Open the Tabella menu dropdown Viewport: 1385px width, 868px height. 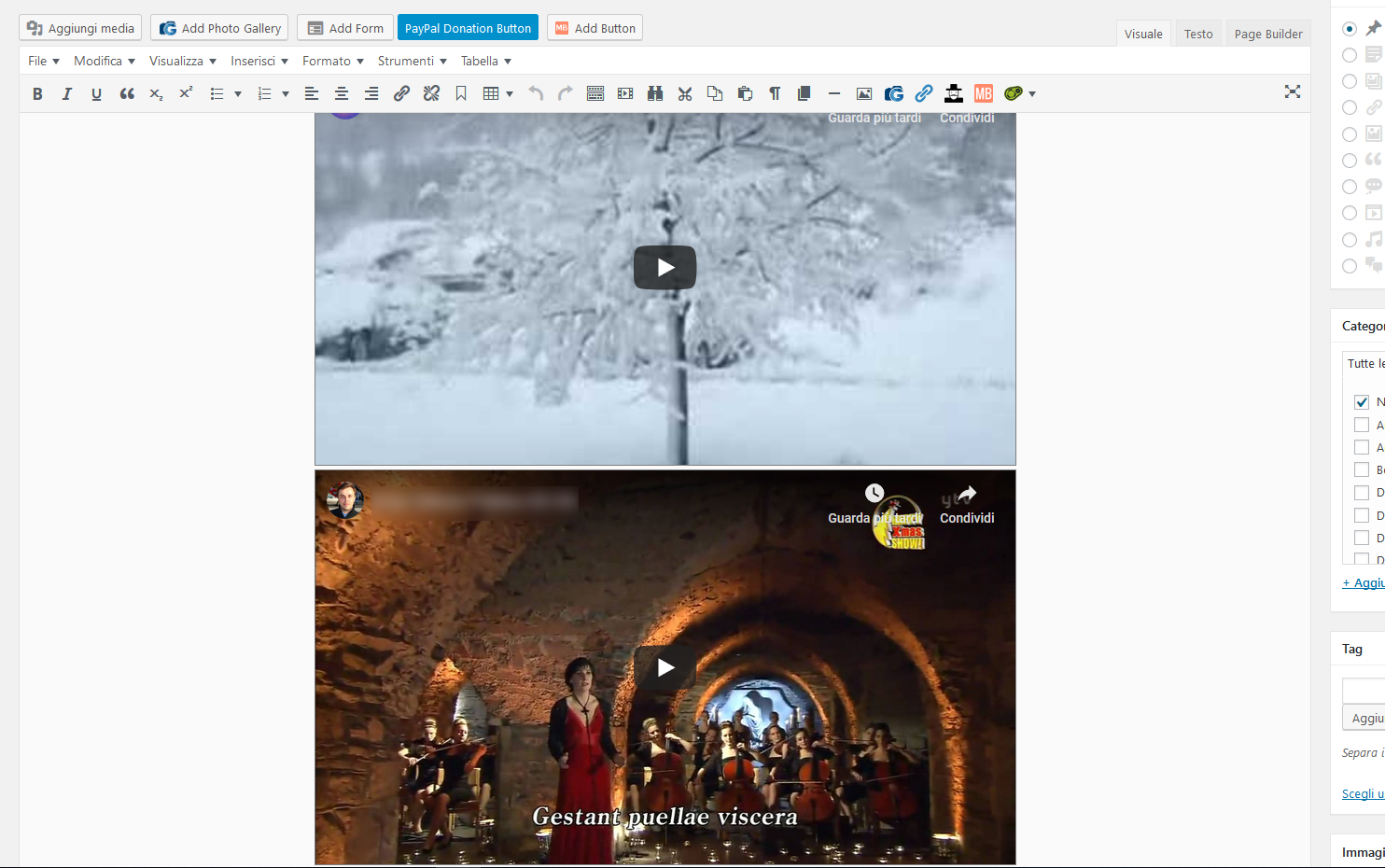486,61
